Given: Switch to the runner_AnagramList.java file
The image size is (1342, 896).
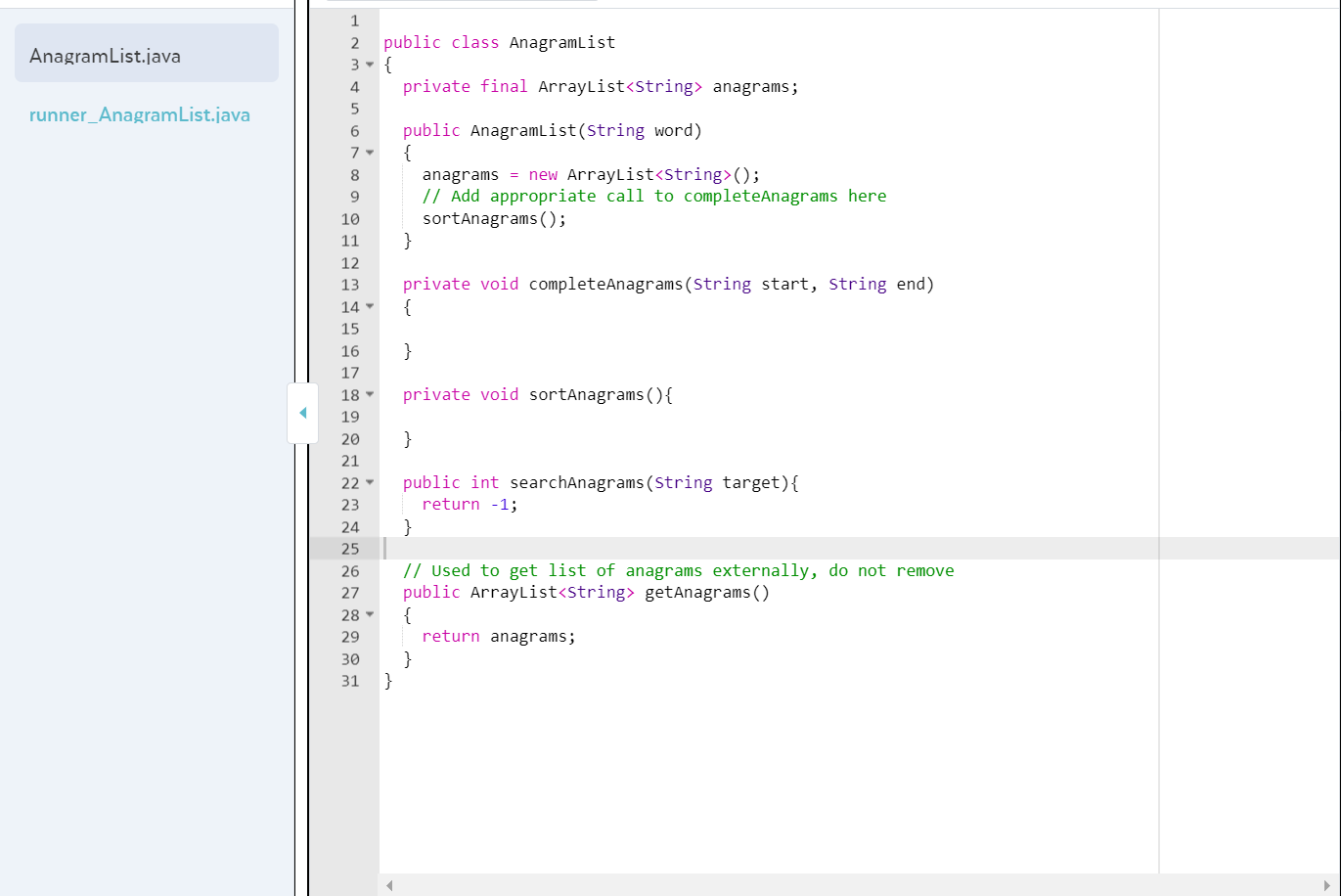Looking at the screenshot, I should coord(140,114).
